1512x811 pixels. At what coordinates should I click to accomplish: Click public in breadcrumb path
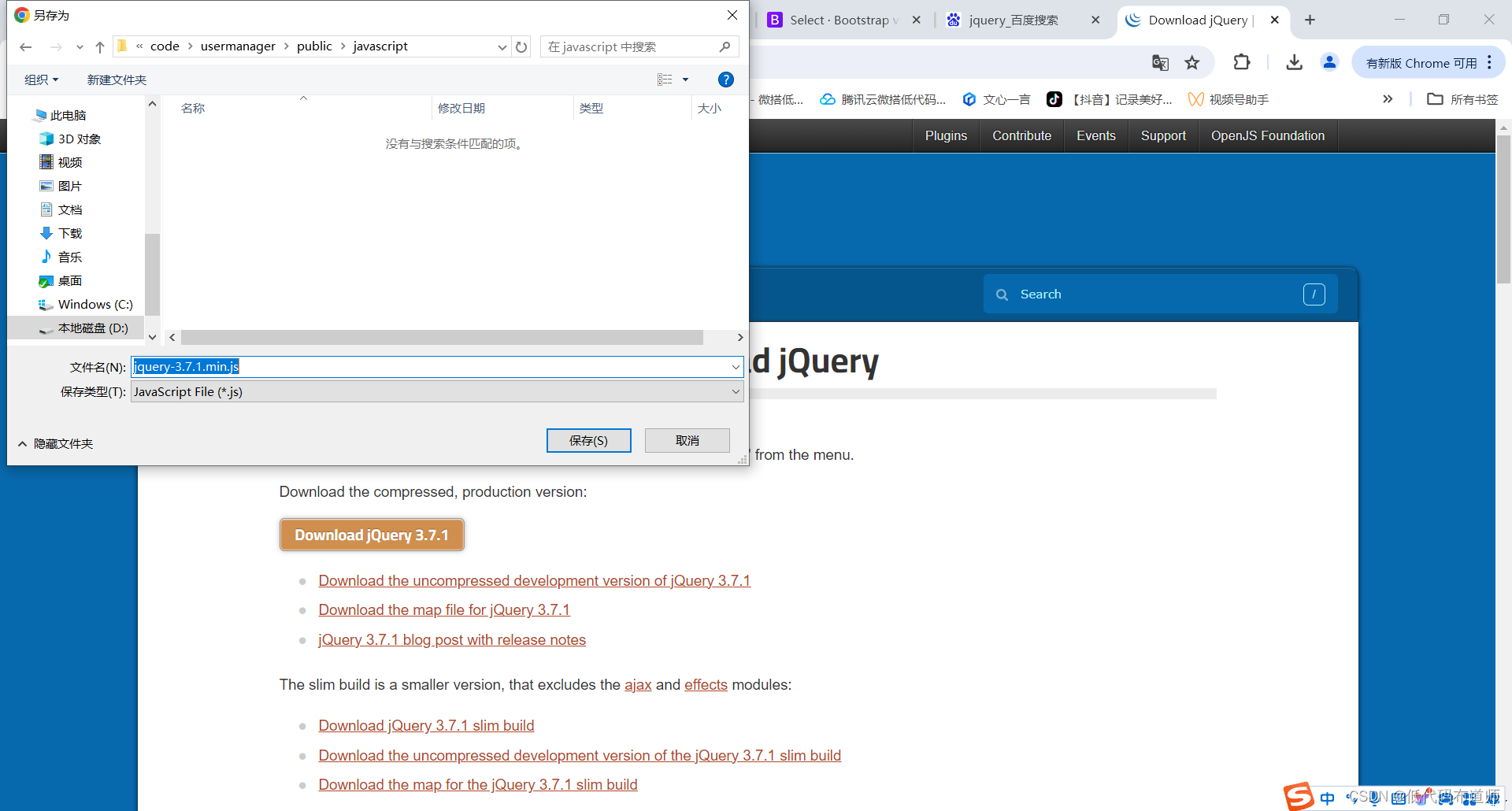(314, 46)
